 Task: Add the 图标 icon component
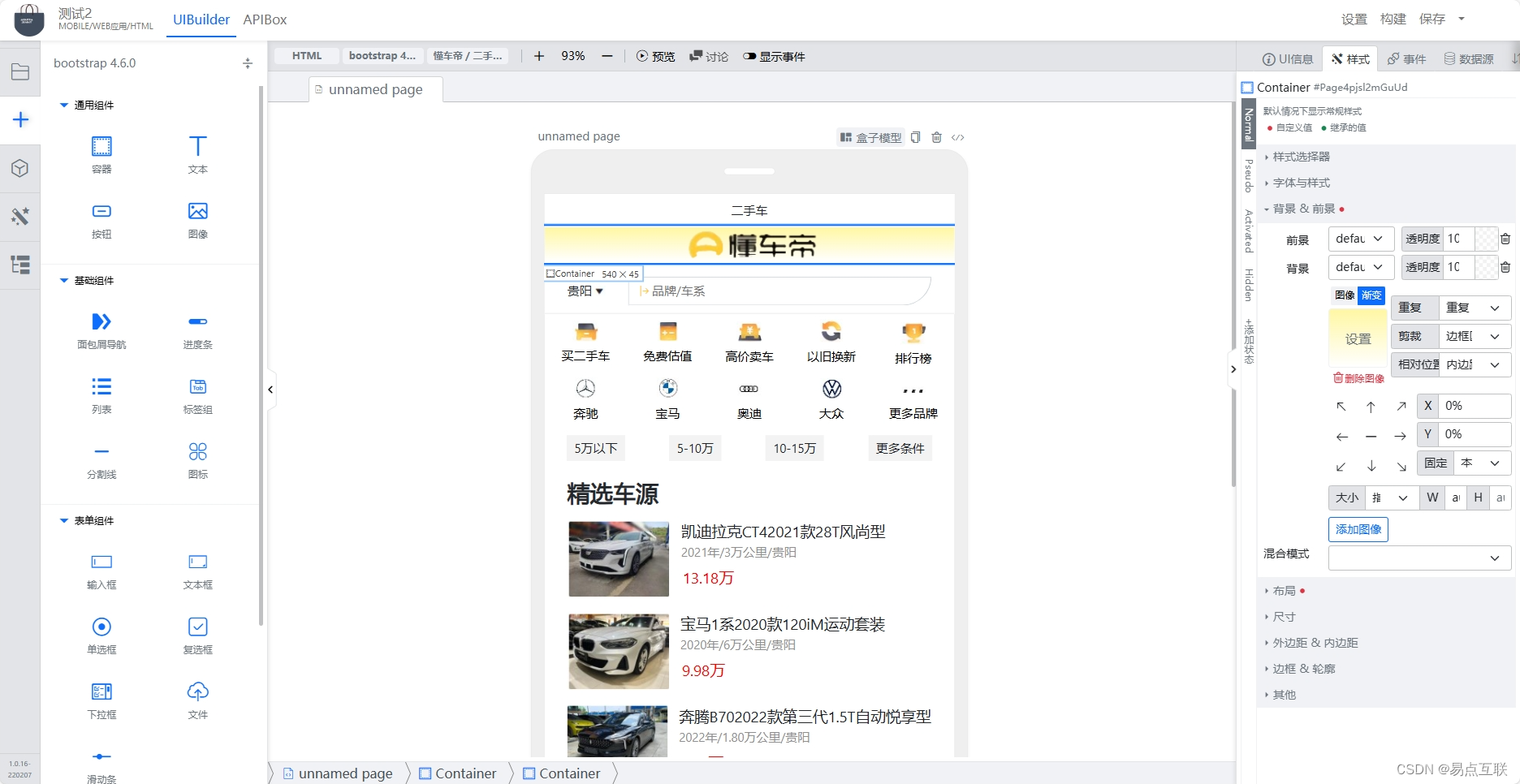click(x=198, y=460)
